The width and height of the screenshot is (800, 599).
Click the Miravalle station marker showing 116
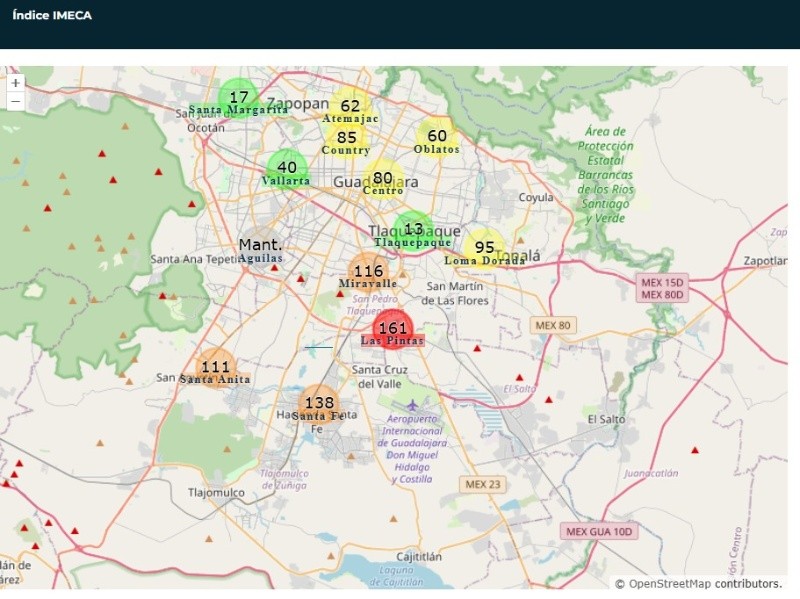pos(368,273)
